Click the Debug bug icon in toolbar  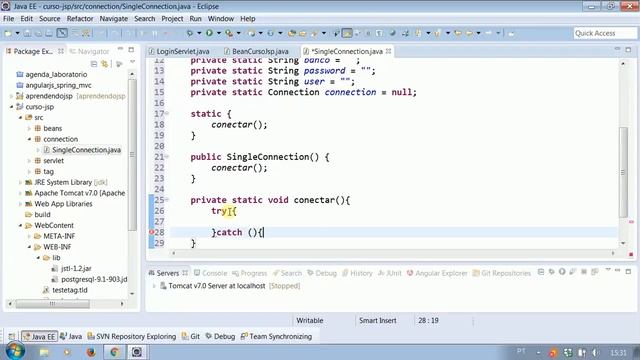(190, 33)
